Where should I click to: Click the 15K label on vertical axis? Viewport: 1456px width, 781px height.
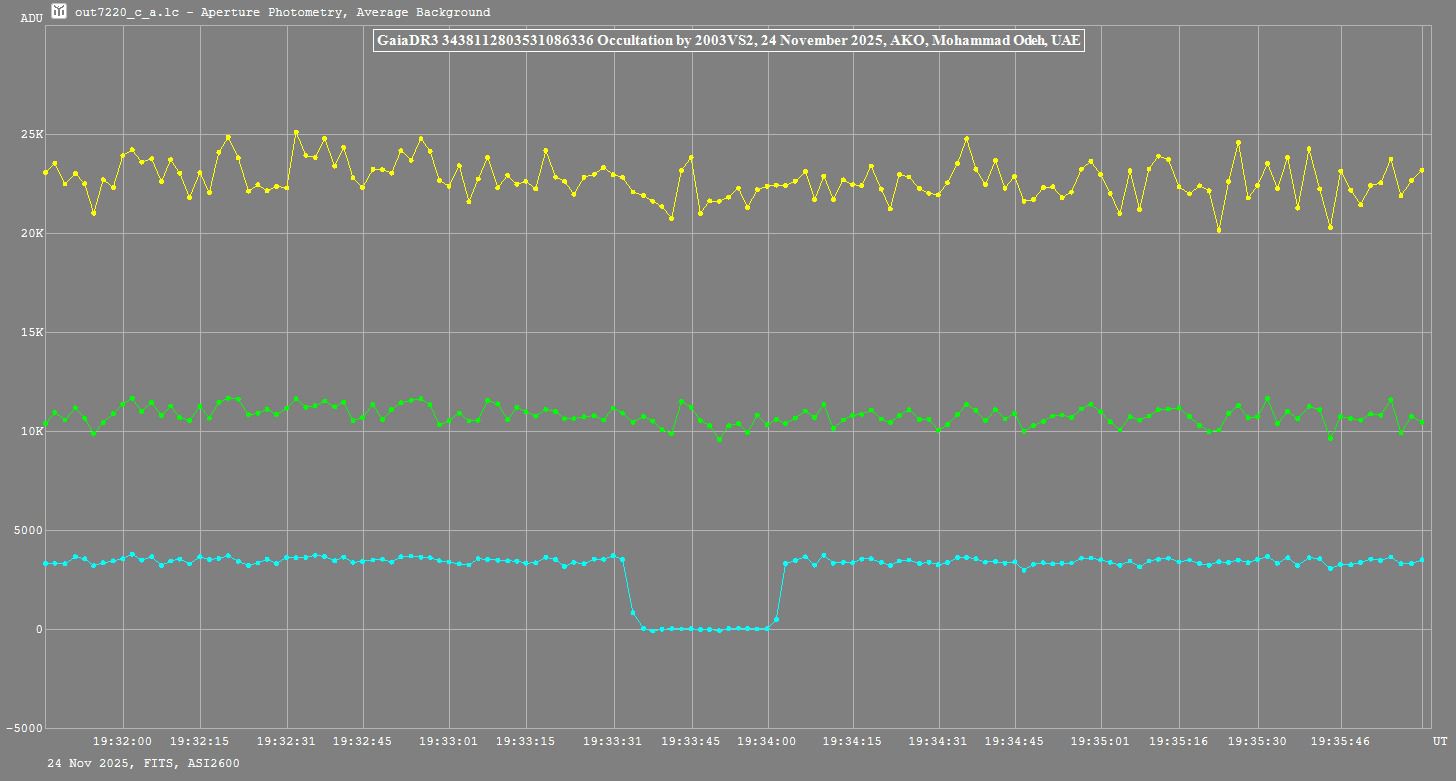click(32, 333)
